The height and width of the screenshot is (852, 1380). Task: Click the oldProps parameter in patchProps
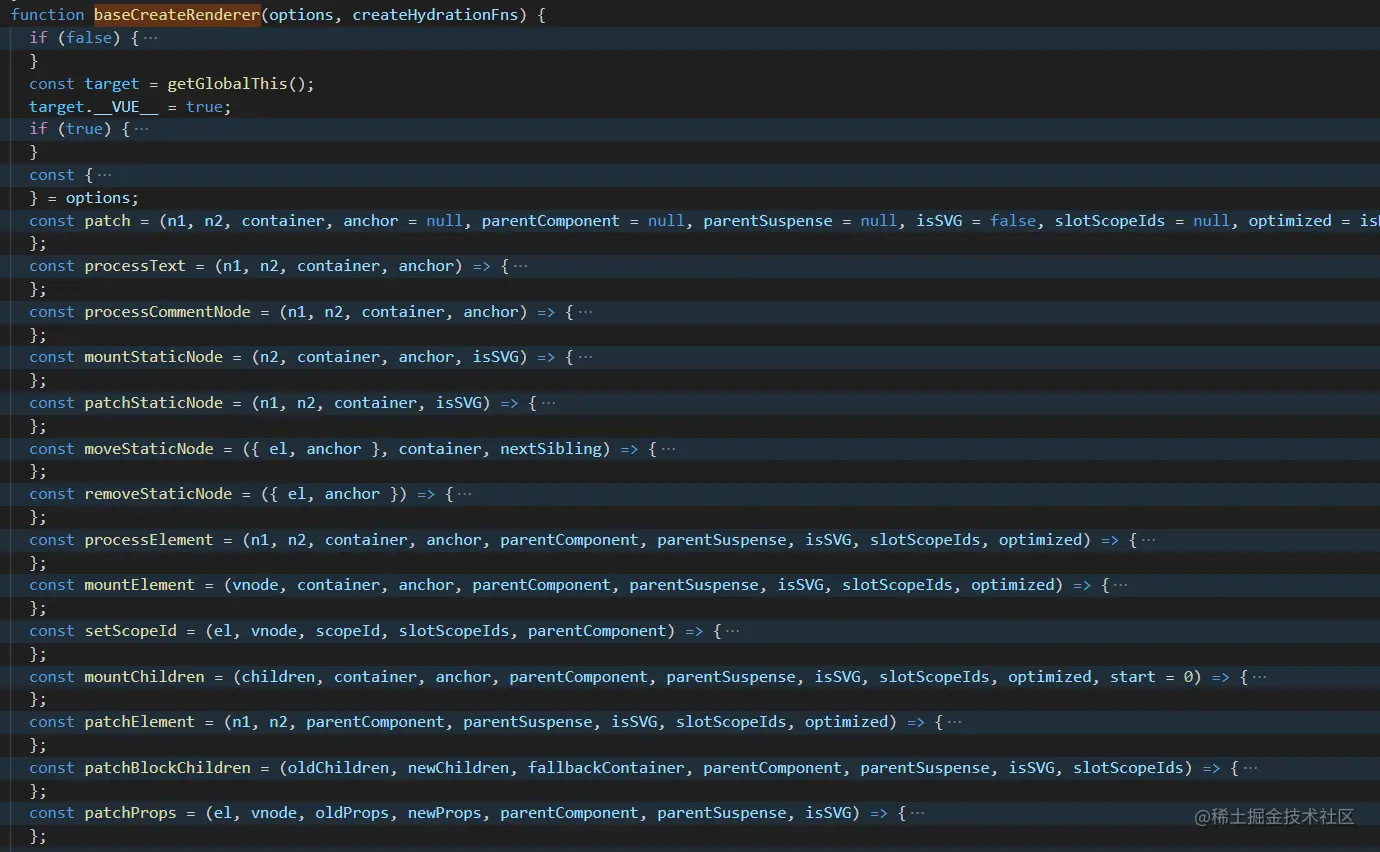click(x=353, y=813)
